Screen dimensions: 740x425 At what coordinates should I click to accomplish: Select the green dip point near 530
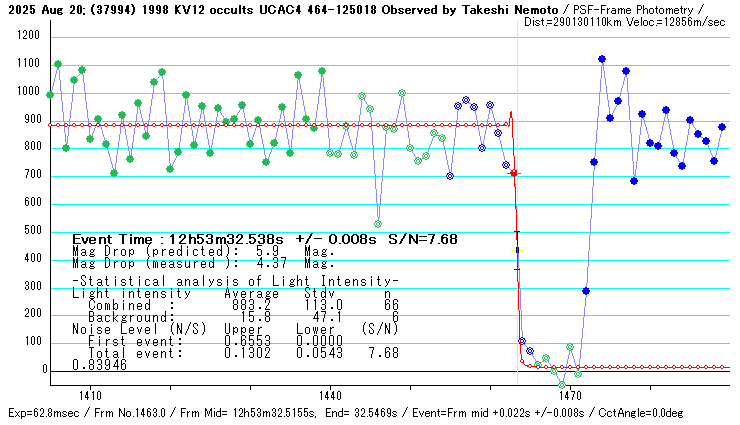point(378,224)
